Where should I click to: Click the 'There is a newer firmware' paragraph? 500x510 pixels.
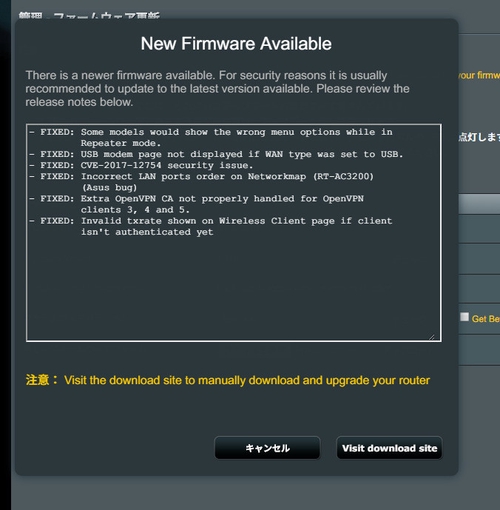point(217,88)
